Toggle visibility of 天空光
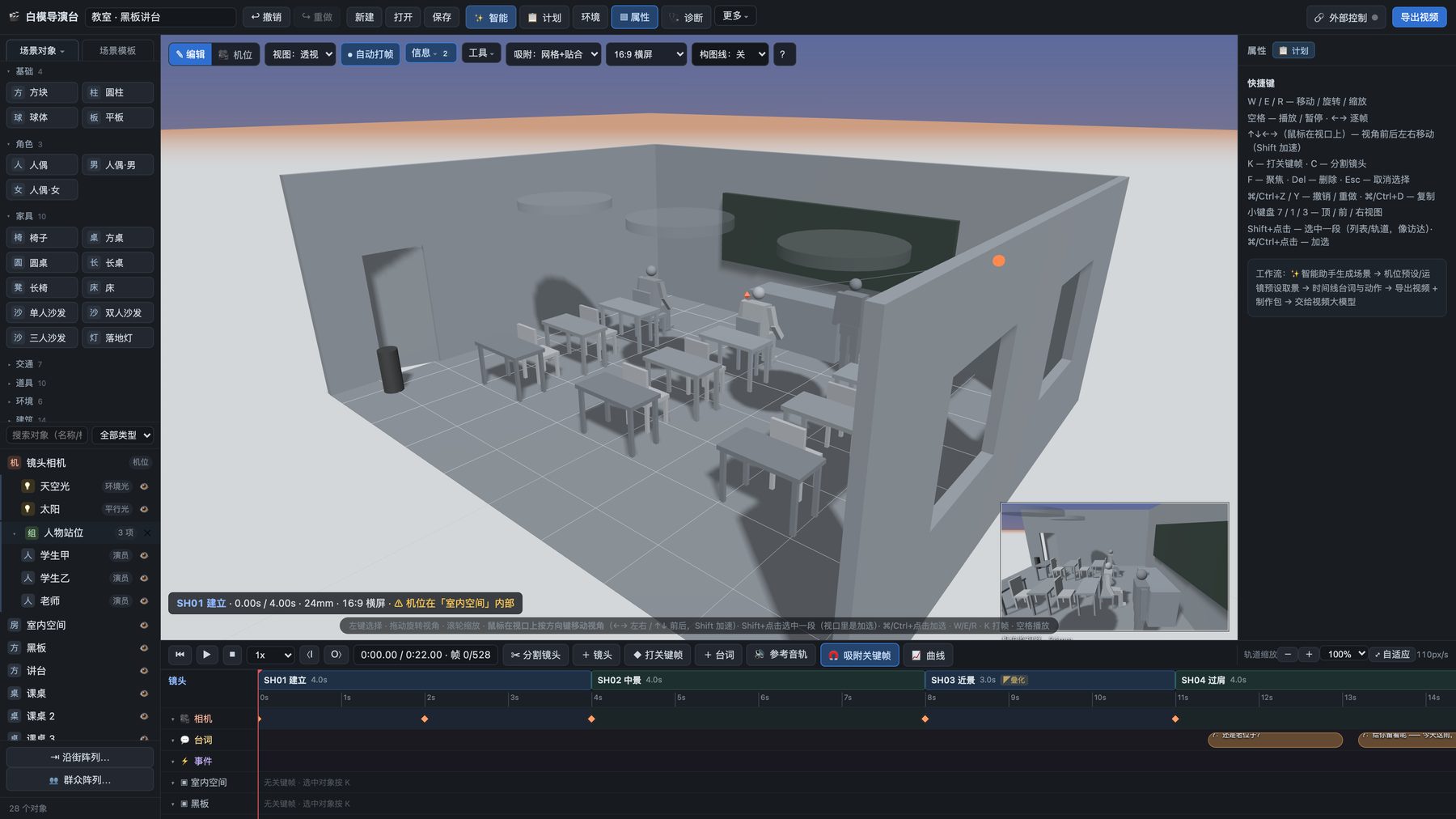The height and width of the screenshot is (819, 1456). [x=144, y=486]
